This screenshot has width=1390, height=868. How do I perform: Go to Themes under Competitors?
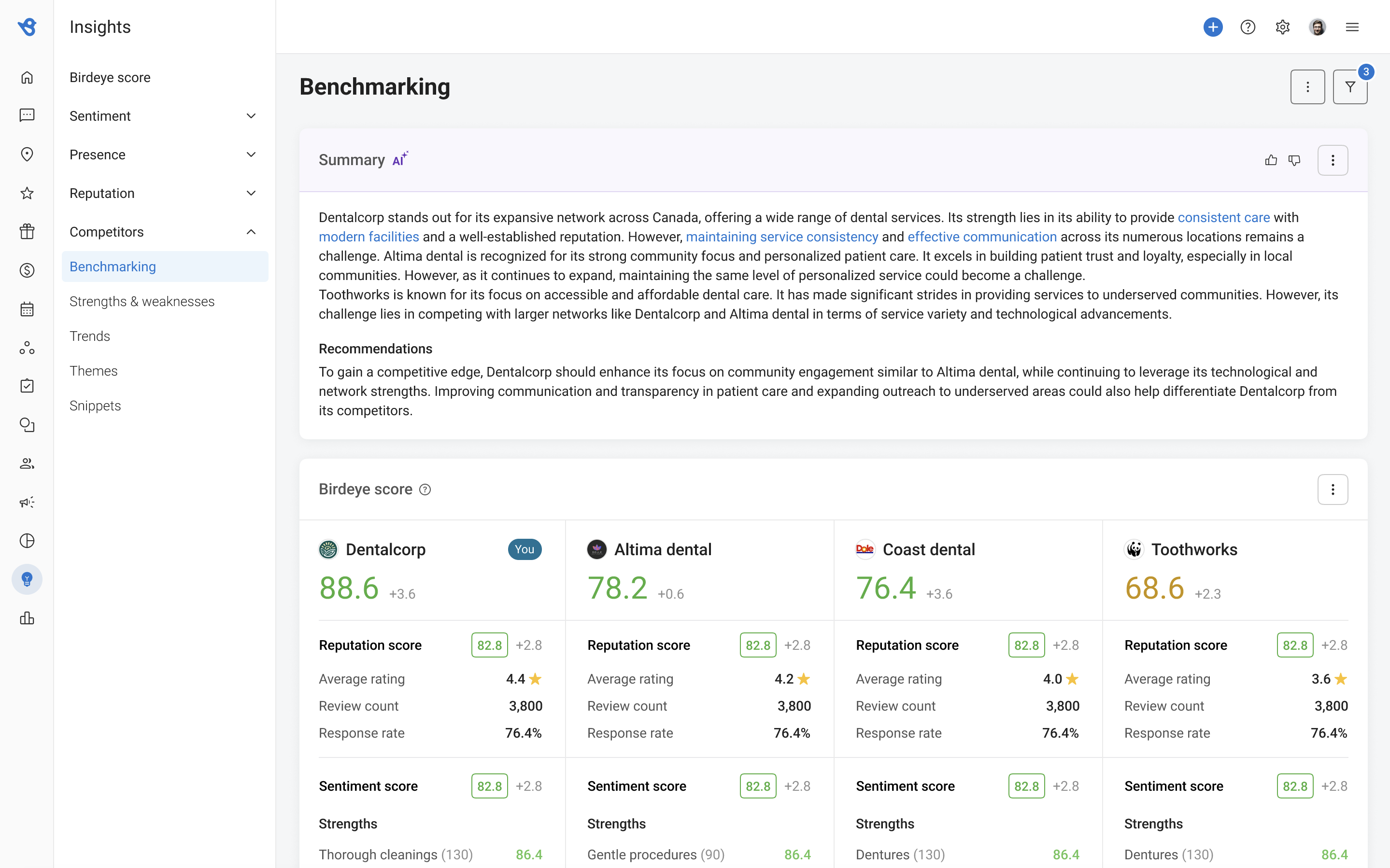[x=93, y=371]
